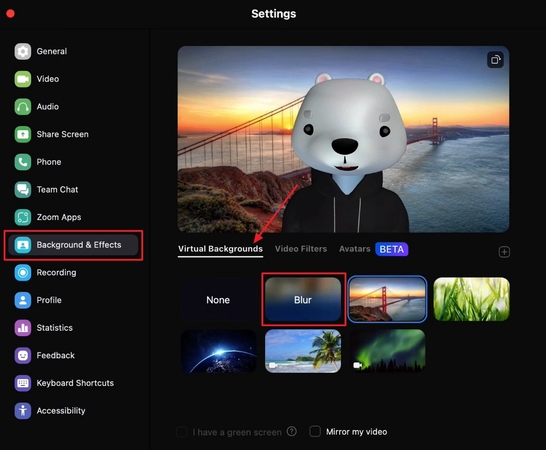Click the Feedback sidebar label

tap(56, 355)
